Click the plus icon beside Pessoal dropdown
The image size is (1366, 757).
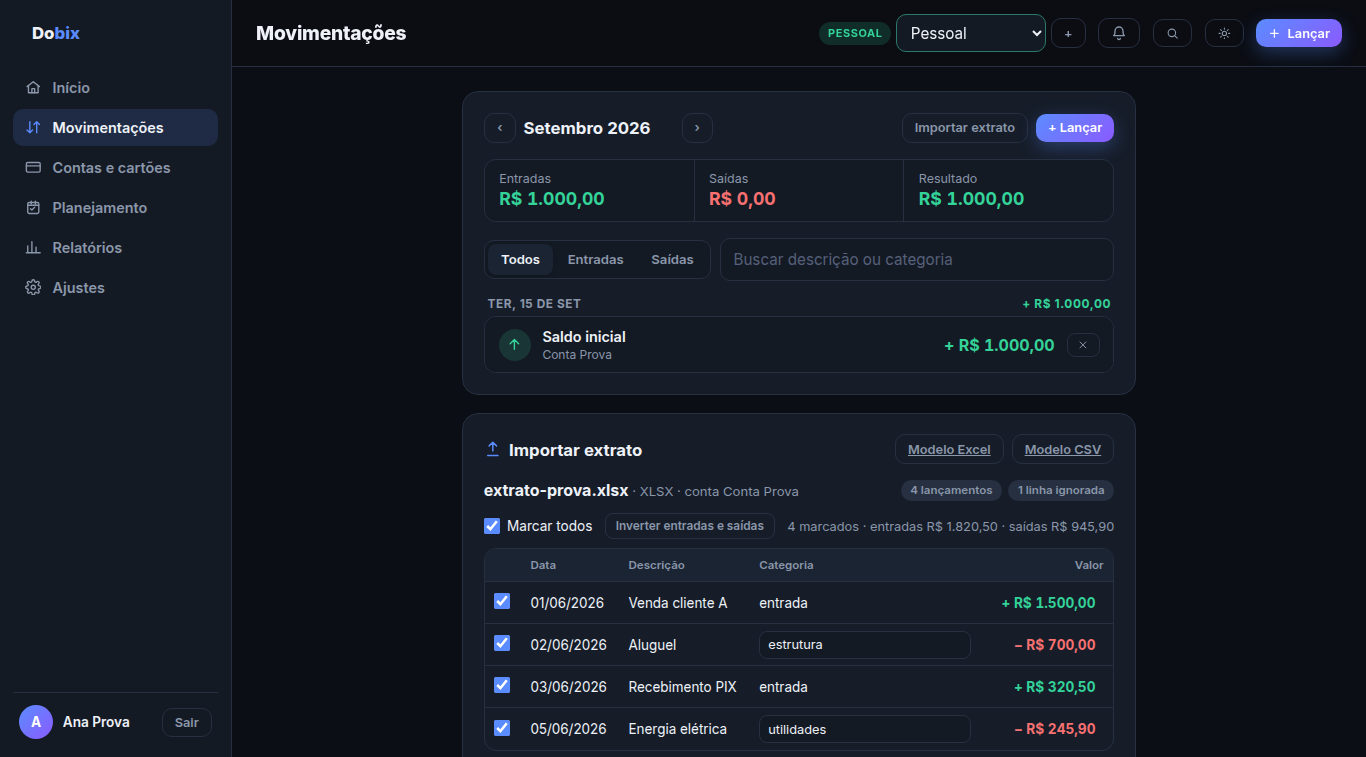pos(1068,33)
